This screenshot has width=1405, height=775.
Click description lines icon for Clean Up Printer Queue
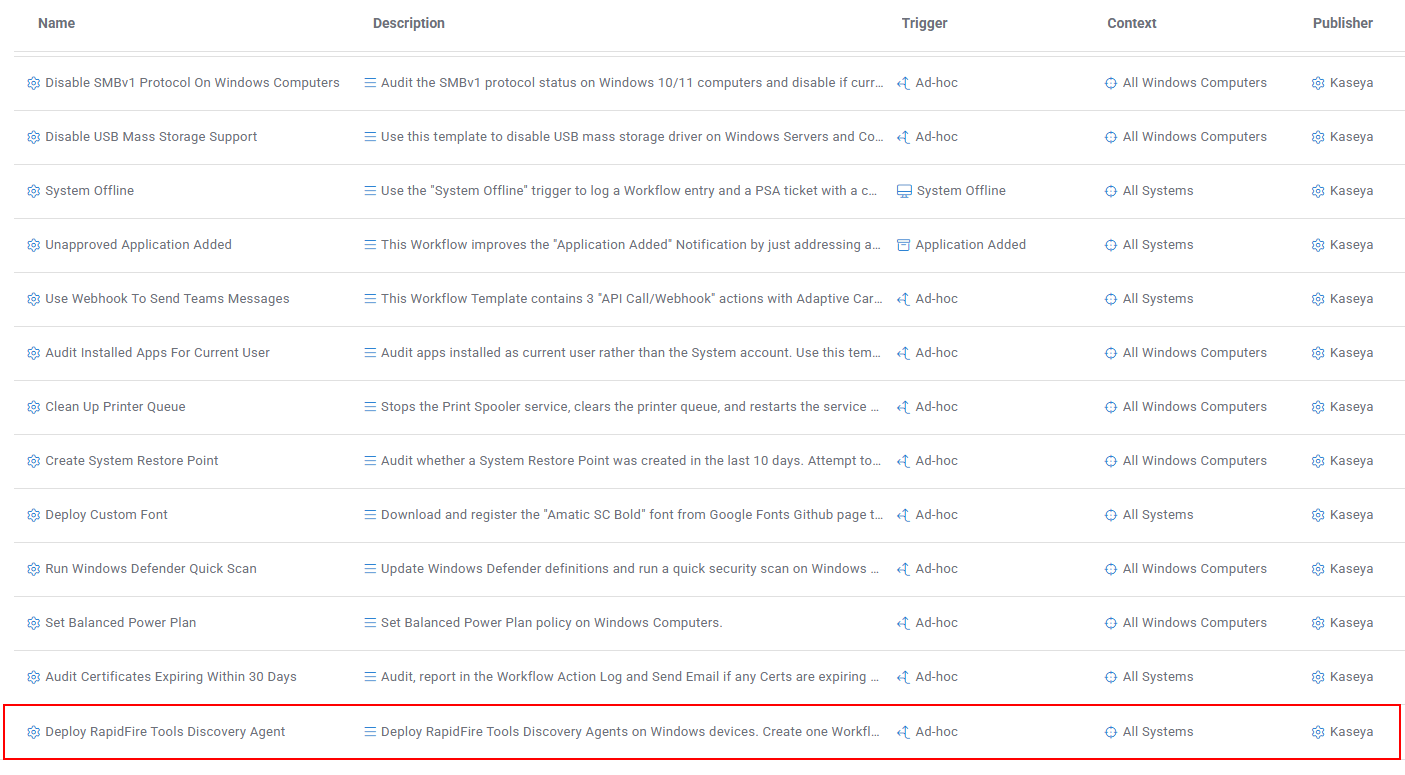[370, 407]
